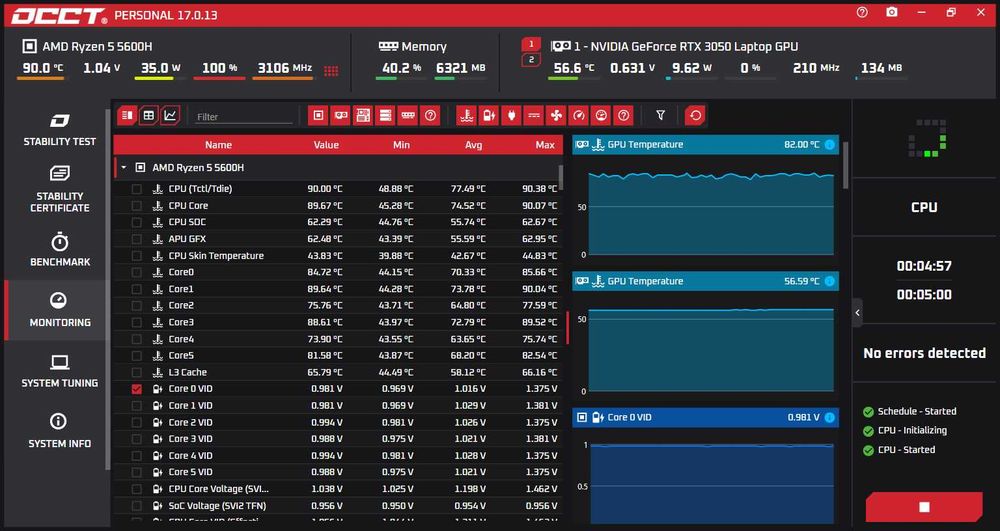
Task: Toggle CPU sensors filter icon
Action: pos(318,115)
